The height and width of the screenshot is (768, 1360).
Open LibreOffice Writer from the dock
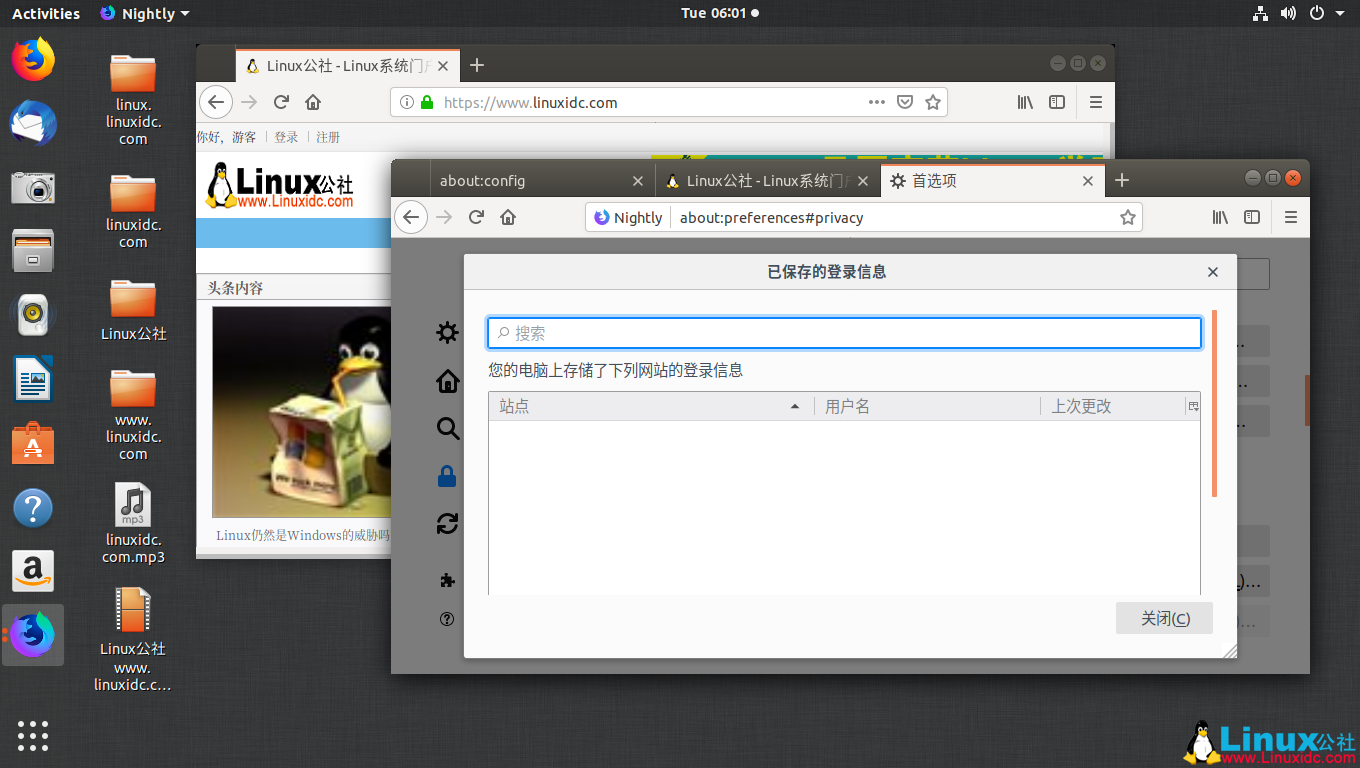tap(33, 379)
